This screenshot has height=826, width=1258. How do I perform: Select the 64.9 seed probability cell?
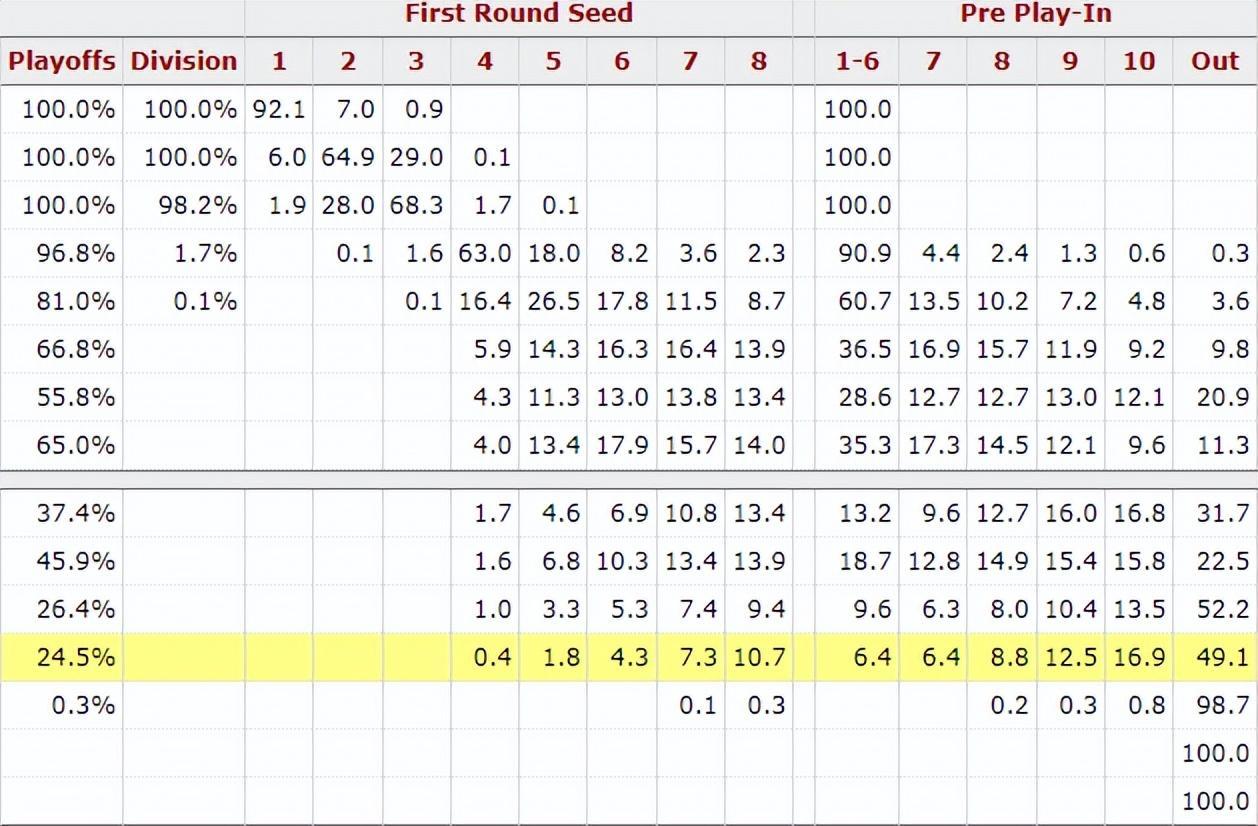347,157
